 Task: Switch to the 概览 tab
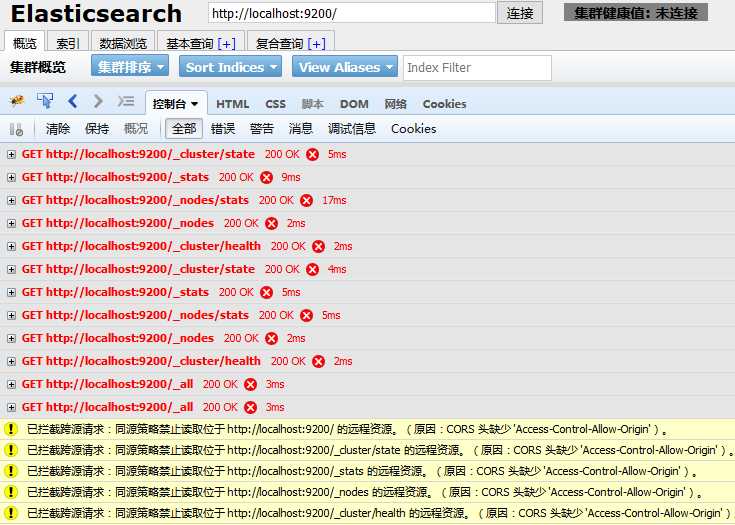pyautogui.click(x=24, y=43)
